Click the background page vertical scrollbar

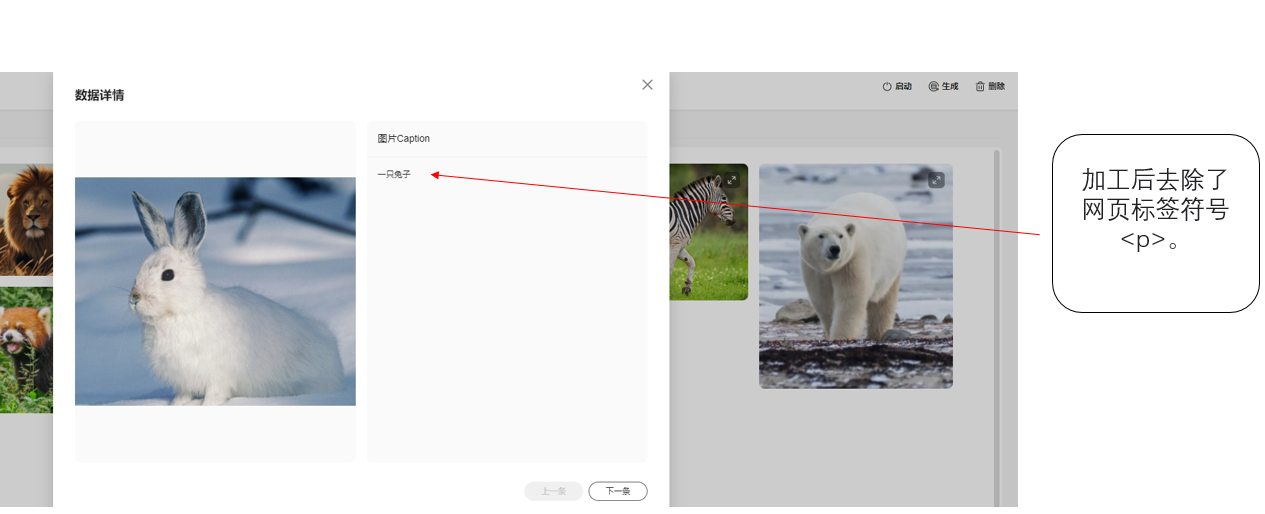(996, 330)
